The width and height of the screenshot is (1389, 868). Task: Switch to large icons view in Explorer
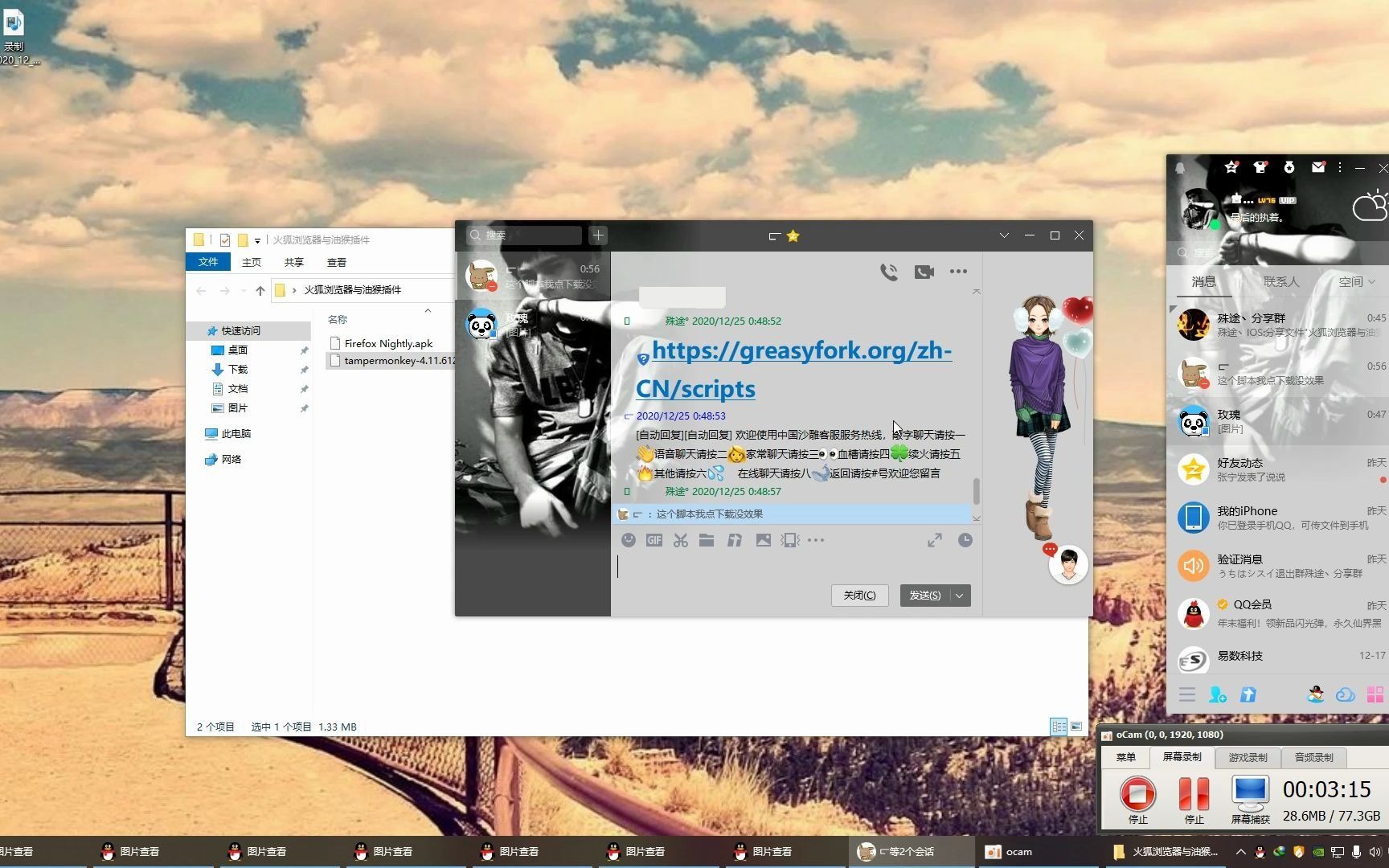[x=1076, y=727]
